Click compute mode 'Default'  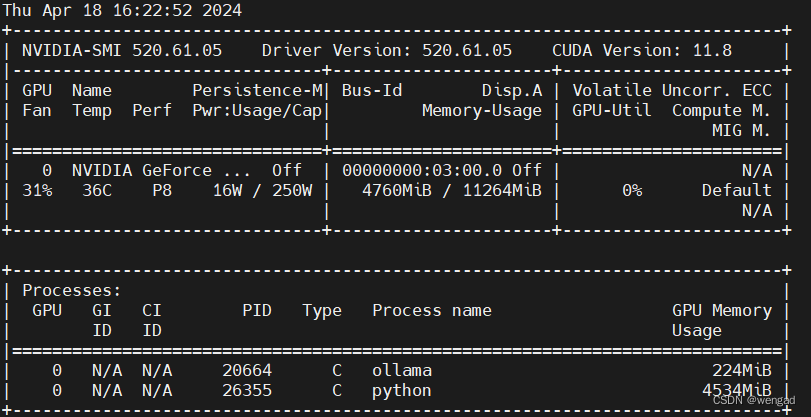737,191
